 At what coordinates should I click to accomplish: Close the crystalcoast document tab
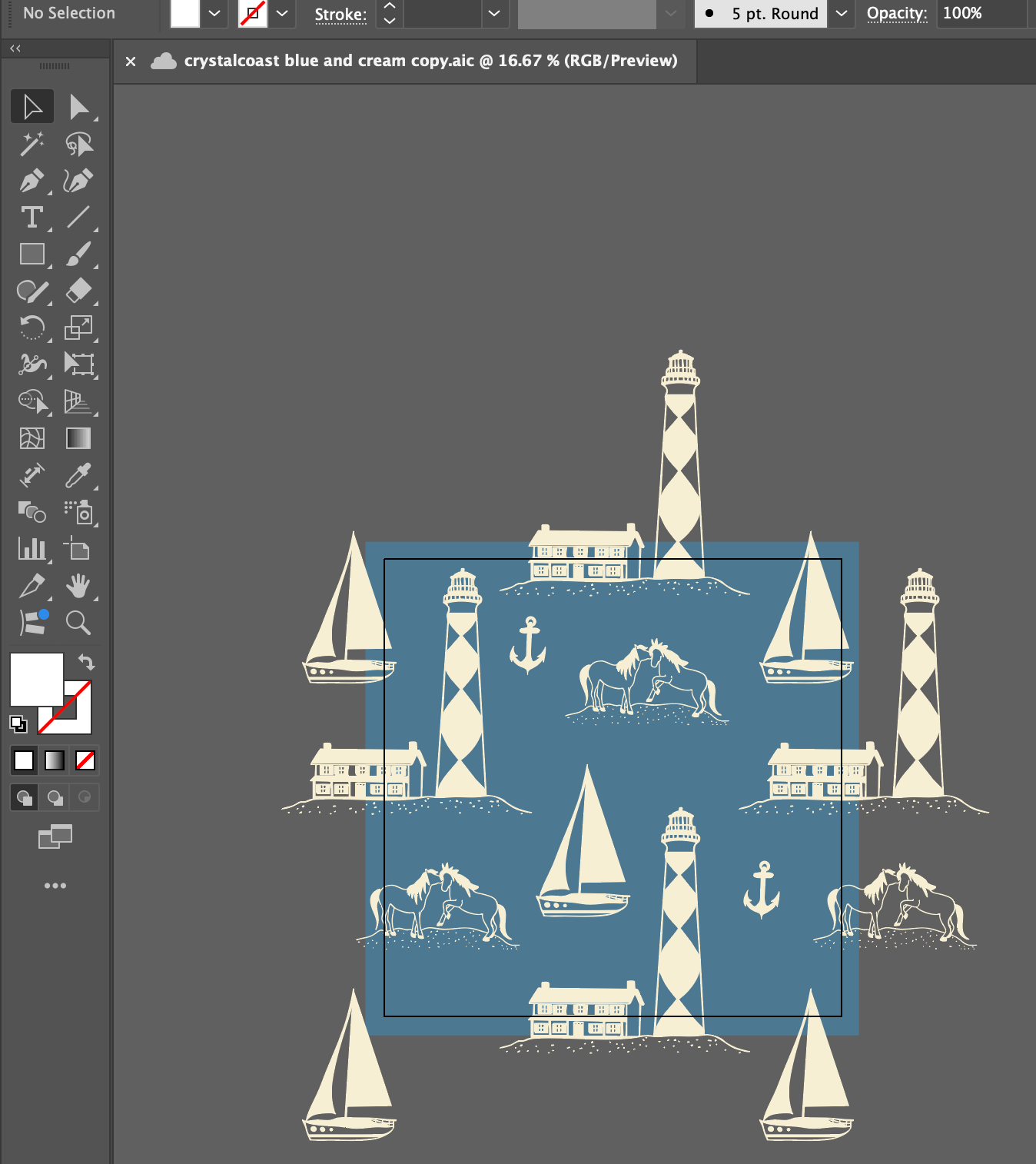[131, 62]
